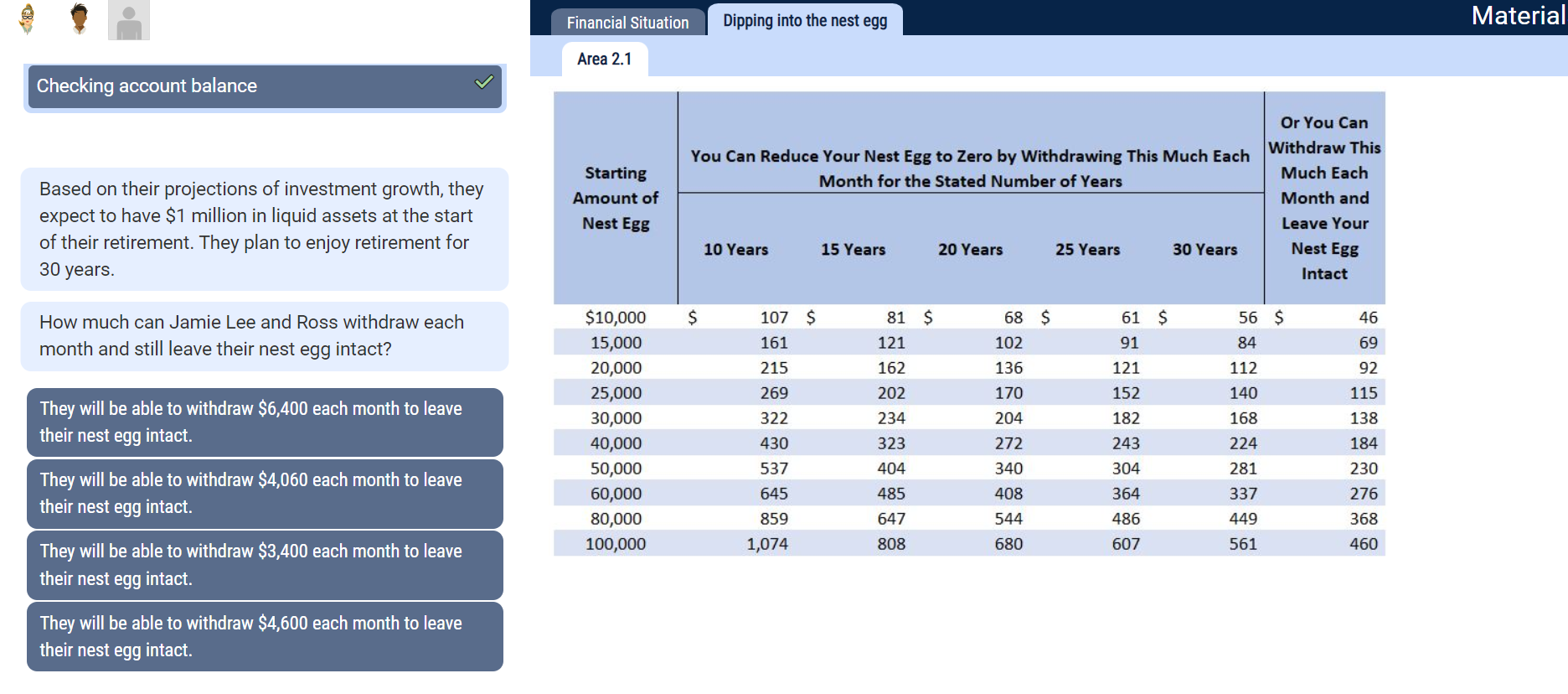Open the Area 2.1 sub-tab
Screen dimensions: 1568x694
pyautogui.click(x=604, y=59)
